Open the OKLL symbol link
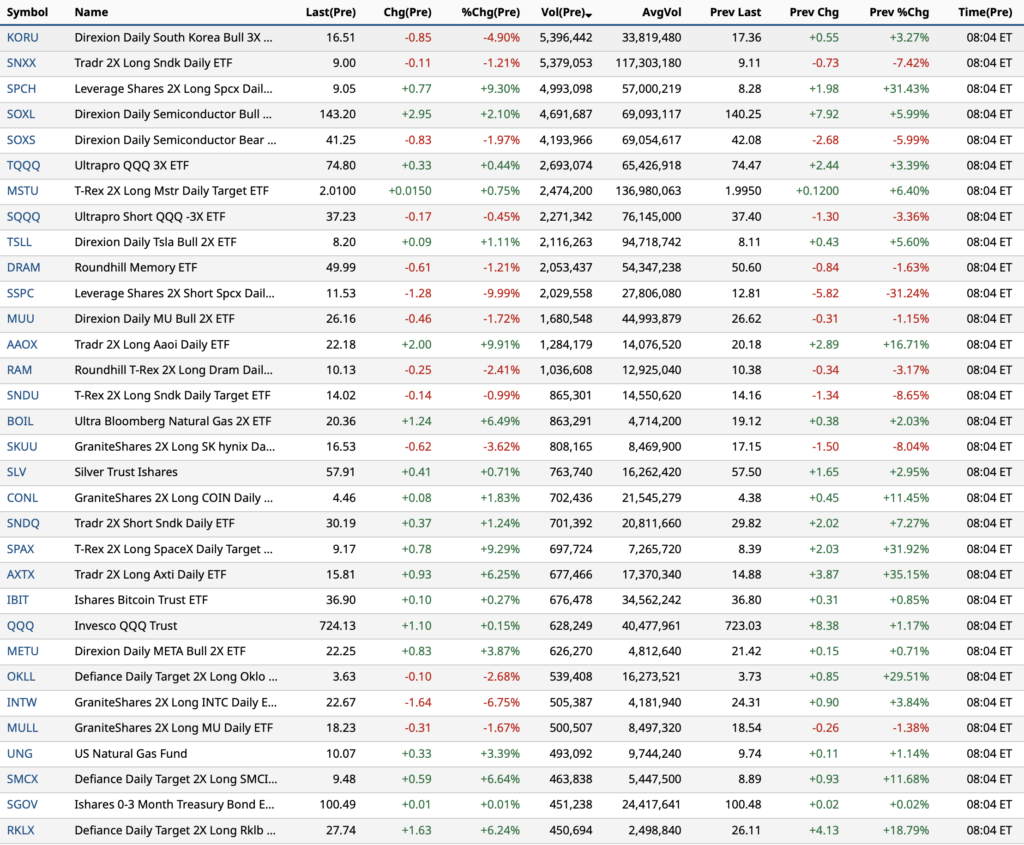The width and height of the screenshot is (1024, 845). coord(22,677)
